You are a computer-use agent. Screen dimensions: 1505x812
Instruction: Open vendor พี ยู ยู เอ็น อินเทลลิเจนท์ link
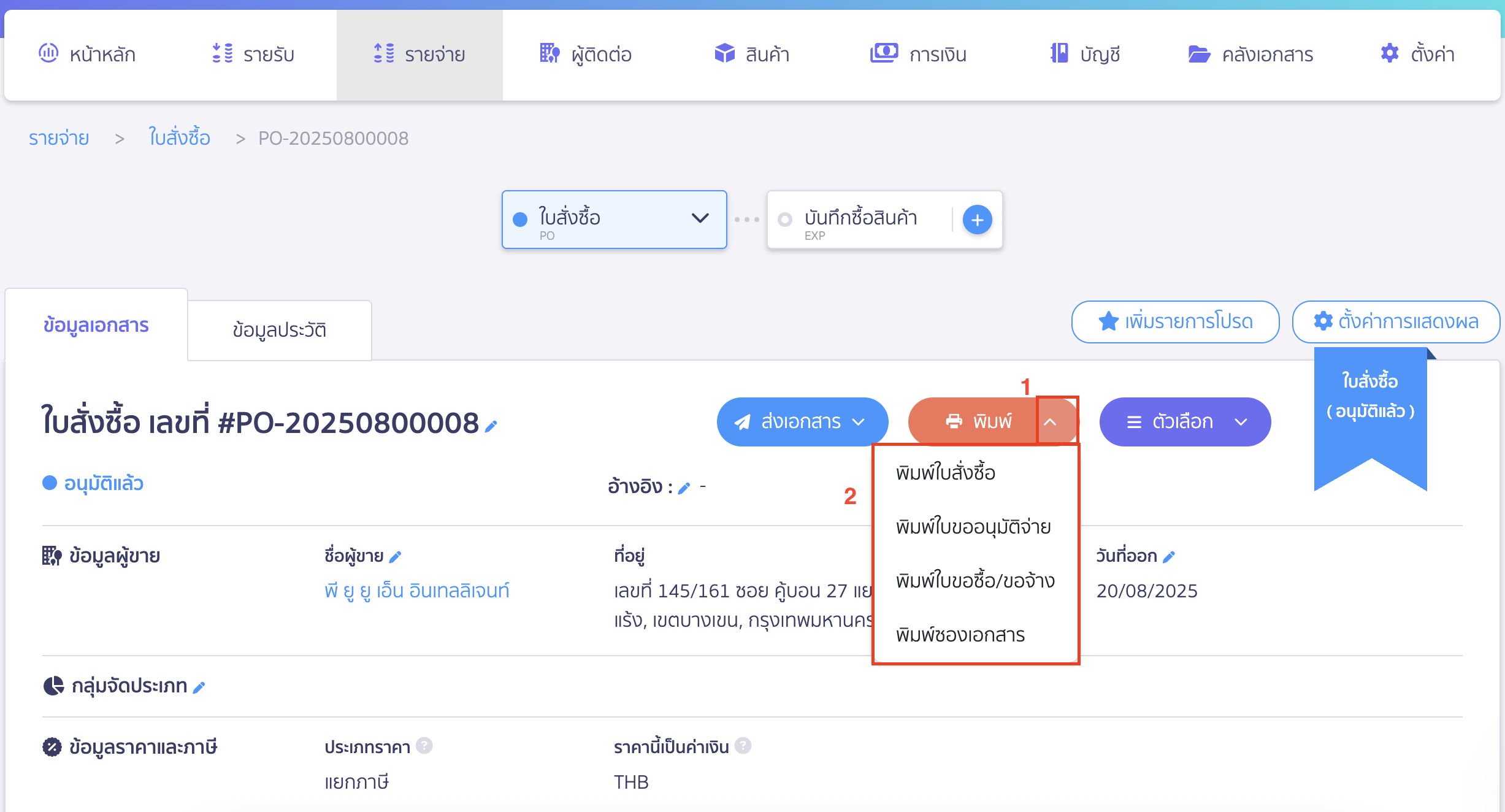click(x=417, y=591)
